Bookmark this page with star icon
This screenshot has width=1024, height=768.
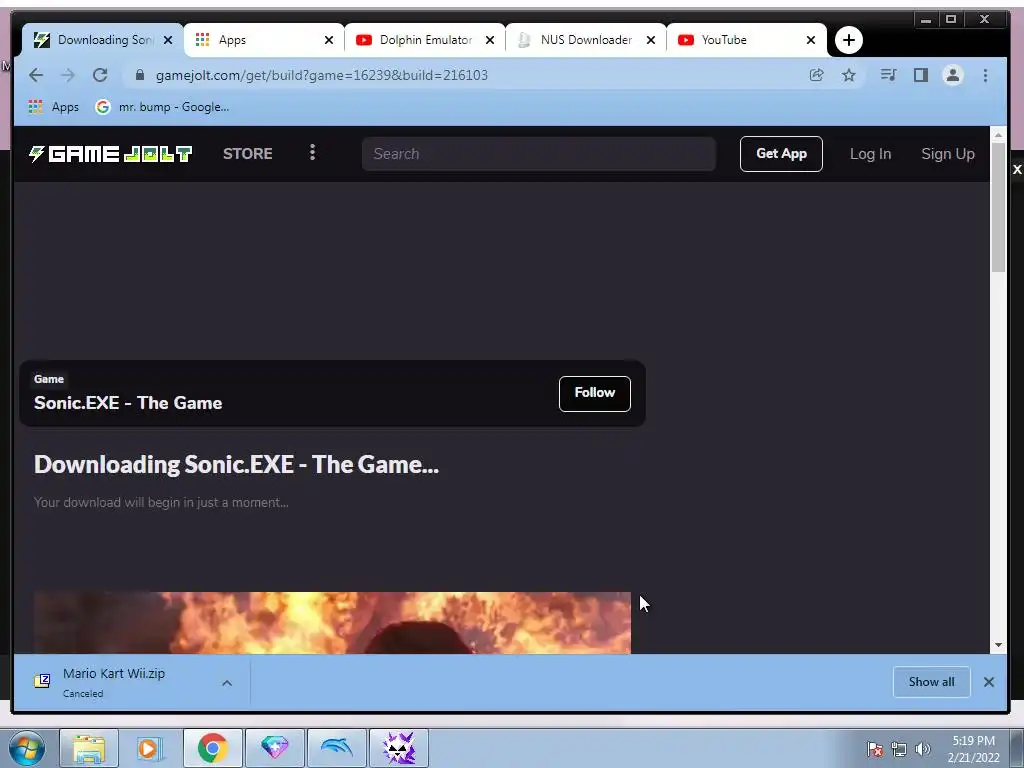pyautogui.click(x=848, y=75)
